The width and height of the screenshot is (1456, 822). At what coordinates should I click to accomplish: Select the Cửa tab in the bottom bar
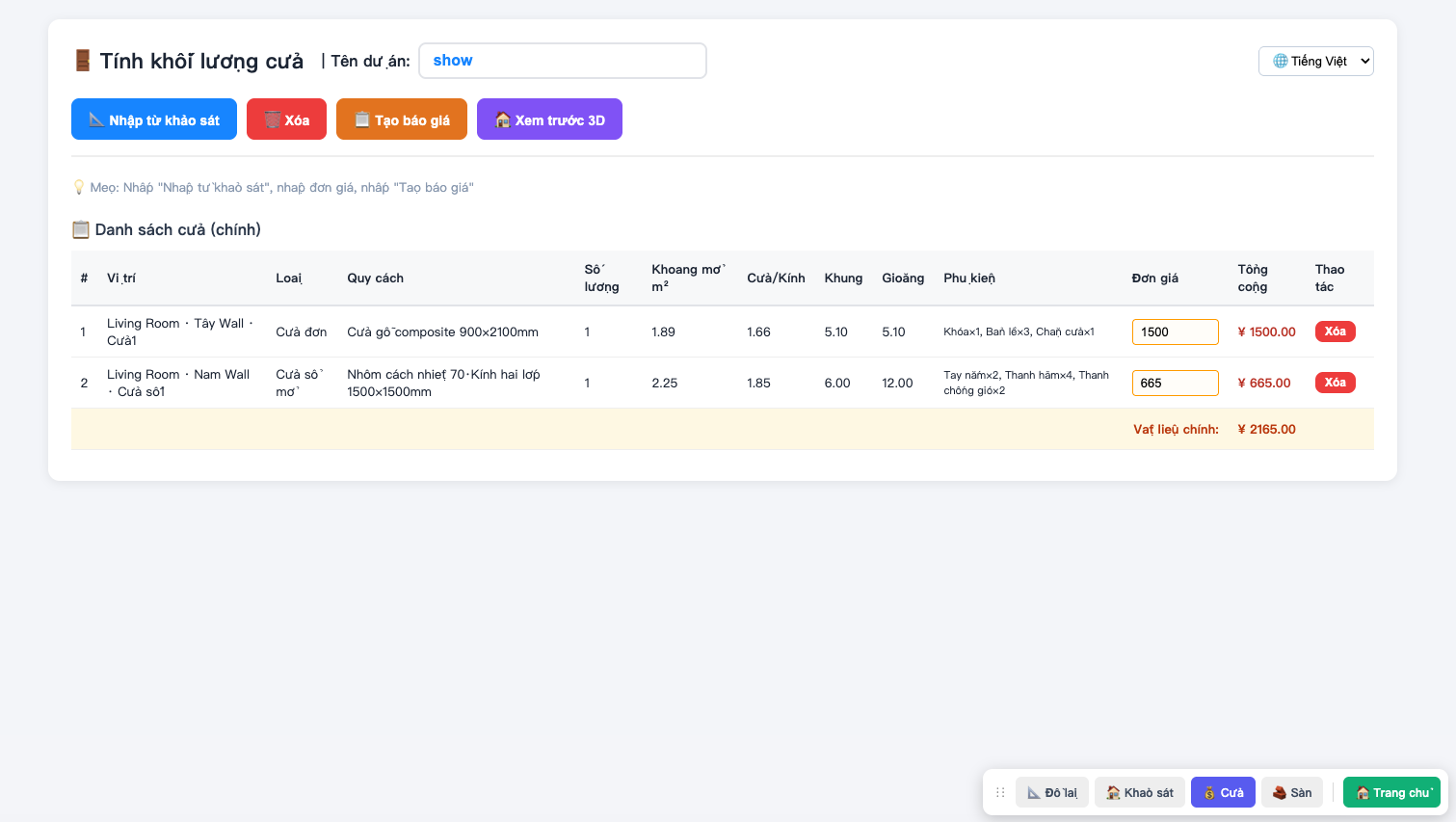pyautogui.click(x=1223, y=792)
